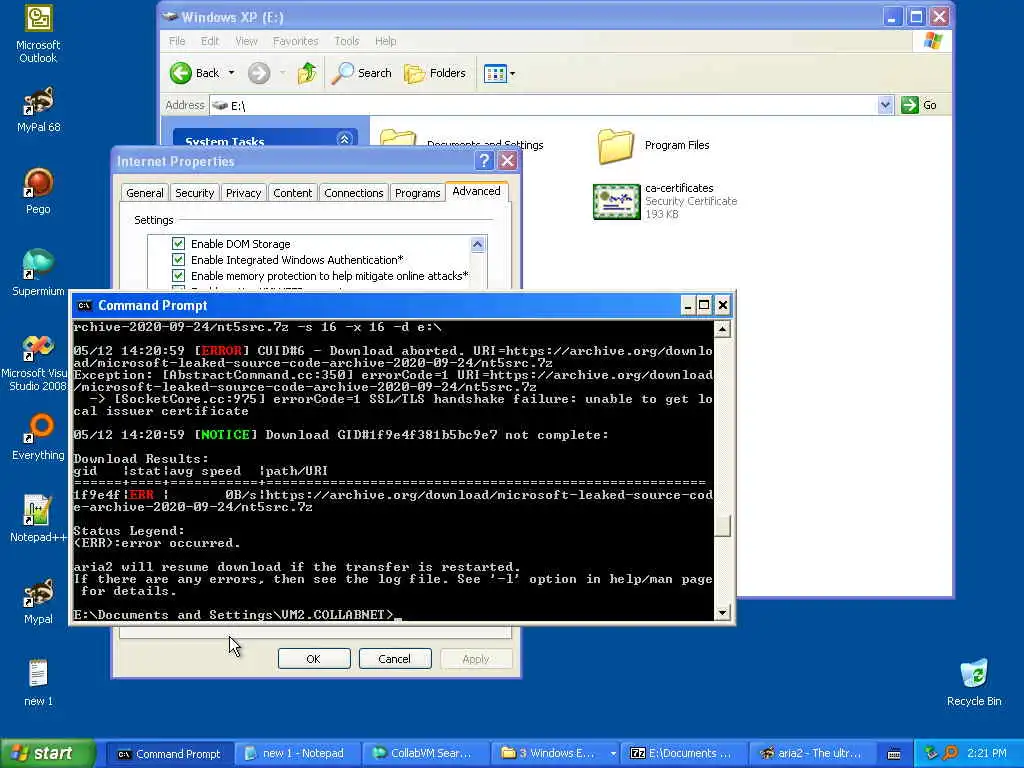Click the on-screen keyboard taskbar icon
The width and height of the screenshot is (1024, 768).
[x=894, y=754]
